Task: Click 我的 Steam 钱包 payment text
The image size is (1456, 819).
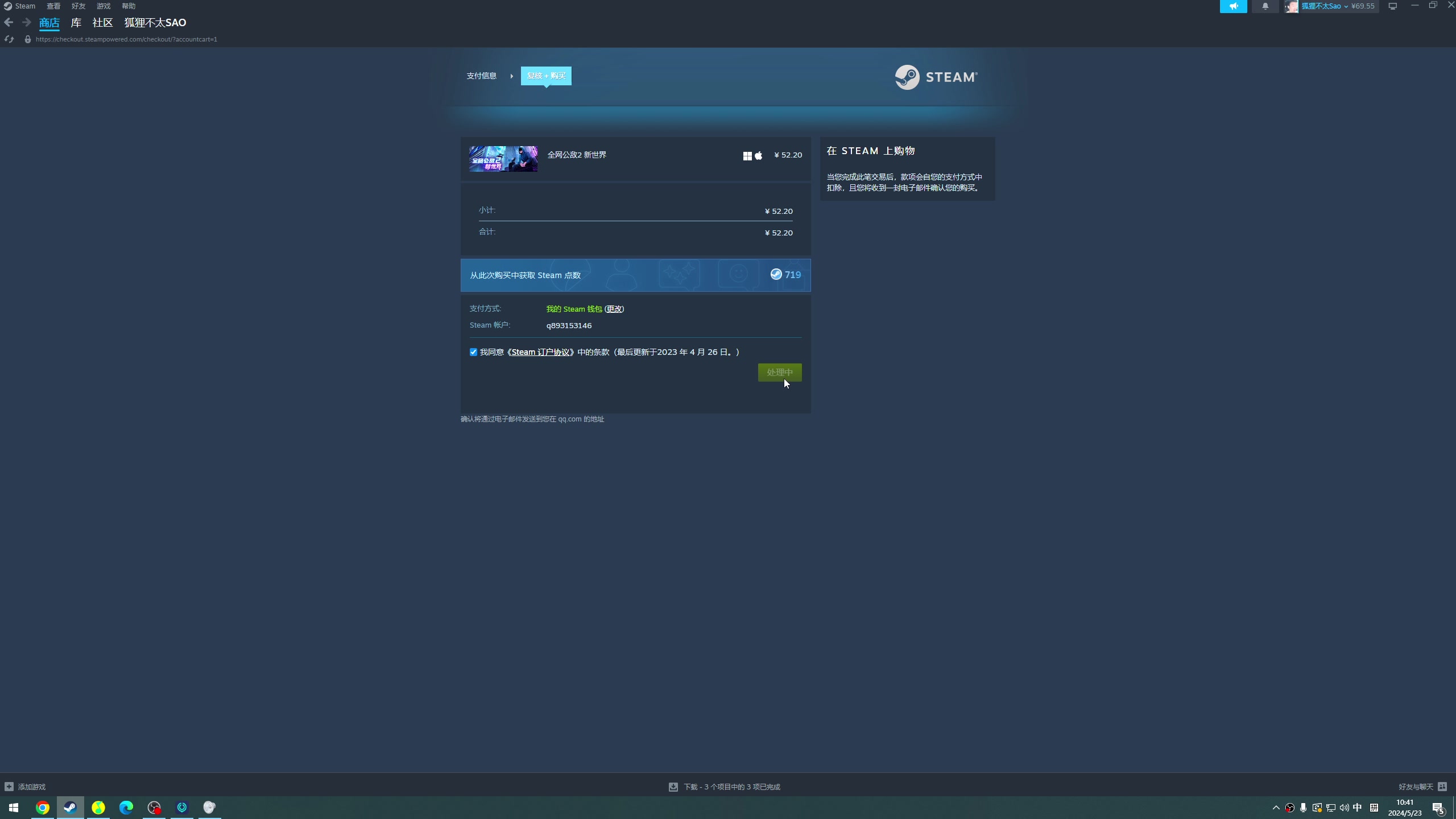Action: [574, 309]
